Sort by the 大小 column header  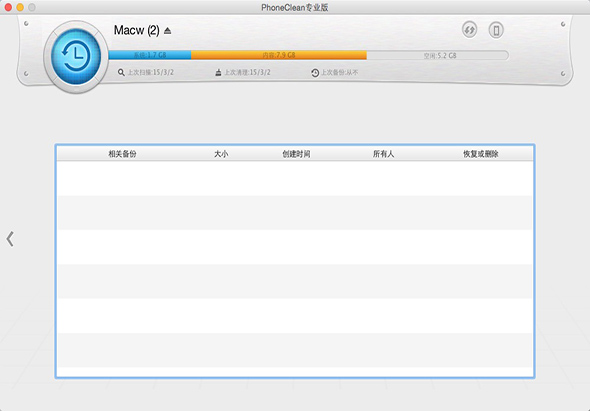(221, 154)
